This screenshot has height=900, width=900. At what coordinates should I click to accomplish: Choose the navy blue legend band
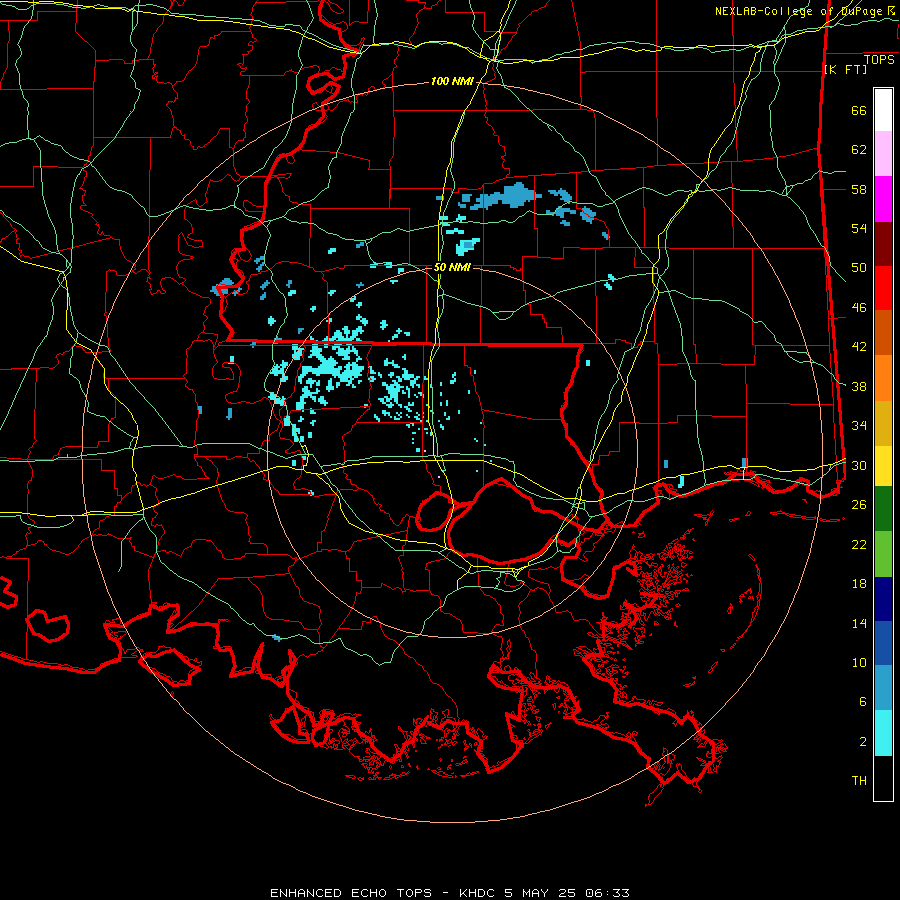[x=883, y=599]
